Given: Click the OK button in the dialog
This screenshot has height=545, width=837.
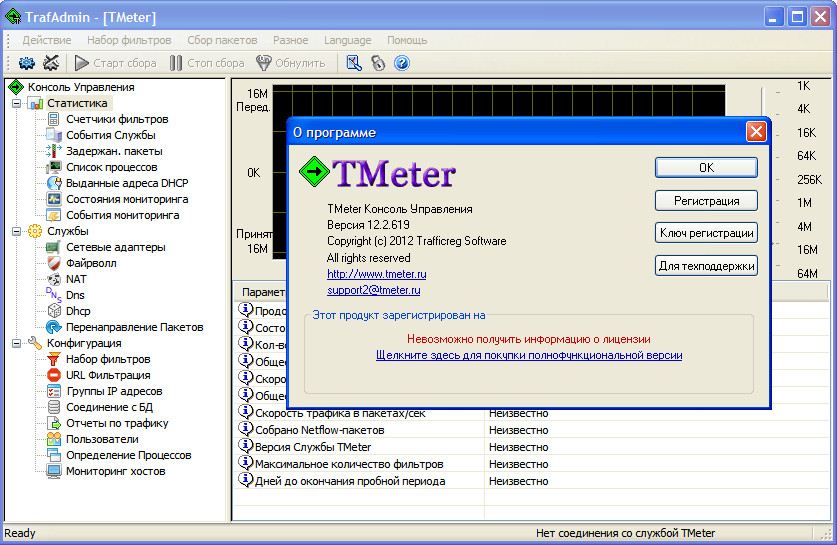Looking at the screenshot, I should pyautogui.click(x=706, y=168).
